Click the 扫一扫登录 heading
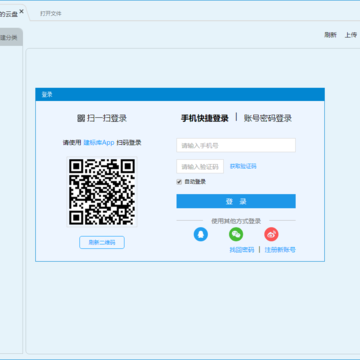Image resolution: width=360 pixels, height=360 pixels. pyautogui.click(x=102, y=118)
